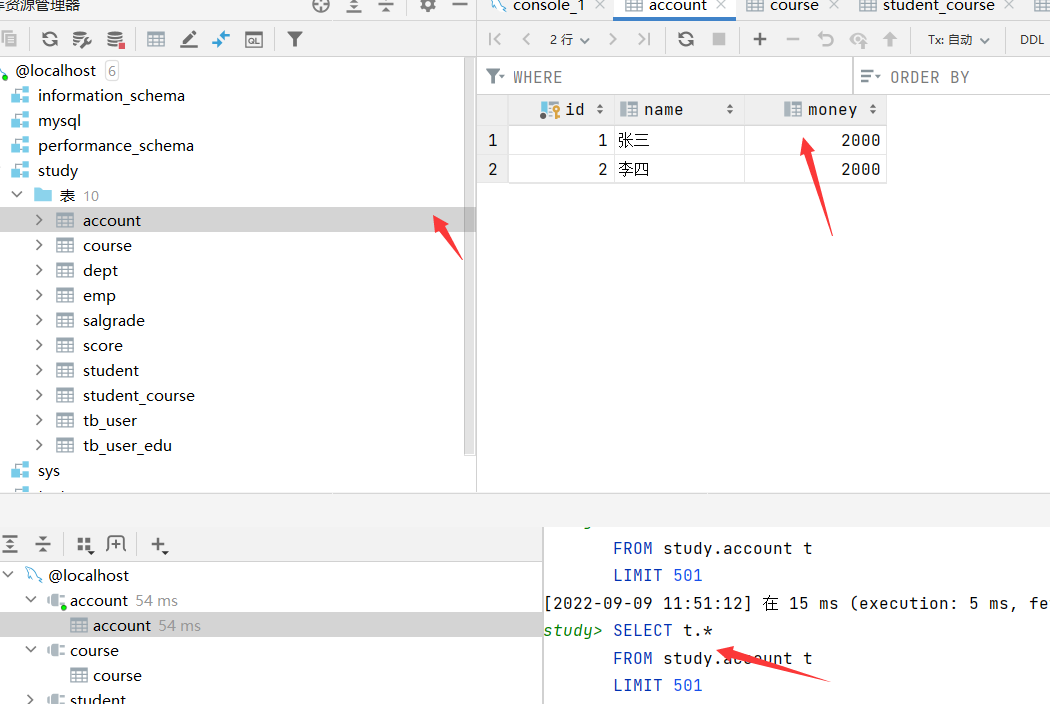1050x704 pixels.
Task: Click the locate/select opened file target icon
Action: pos(321,5)
